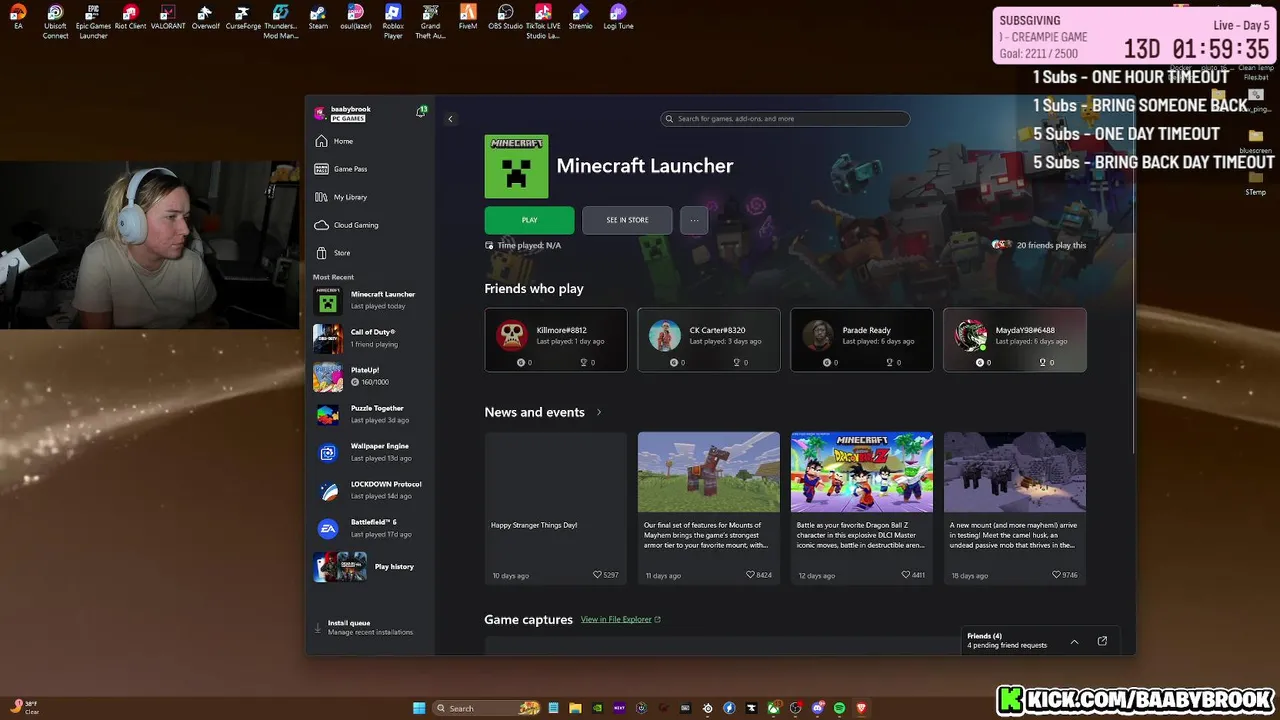Click the taskbar Search box
Viewport: 1280px width, 720px height.
tap(488, 708)
